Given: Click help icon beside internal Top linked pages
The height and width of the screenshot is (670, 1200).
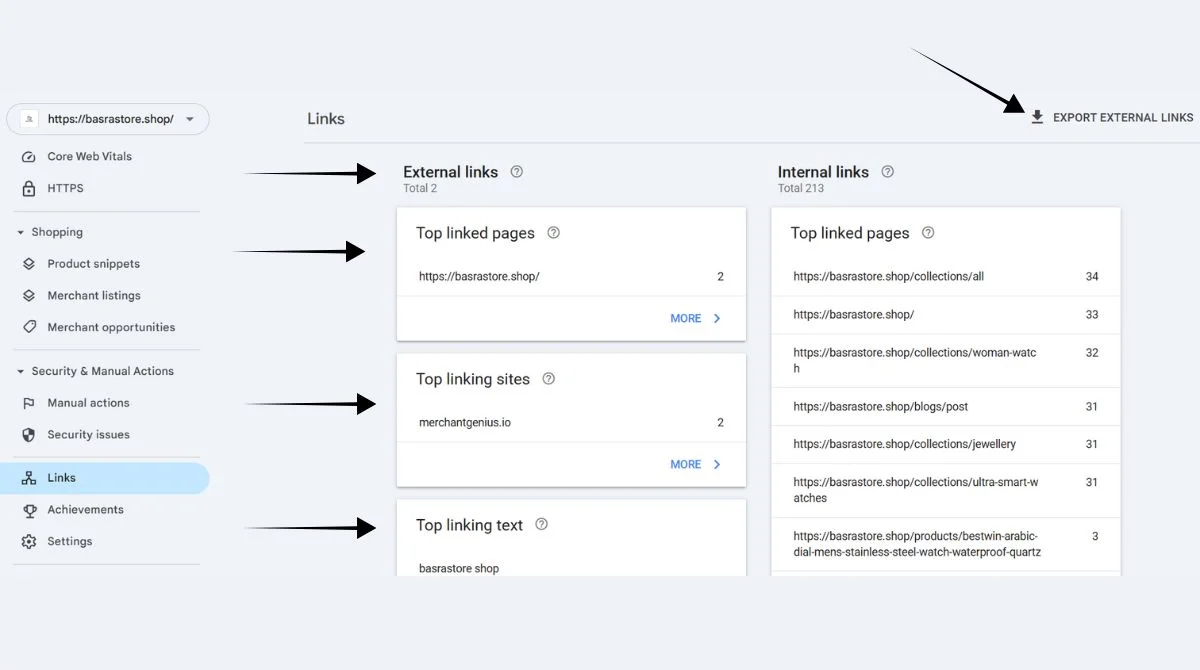Looking at the screenshot, I should pyautogui.click(x=928, y=233).
